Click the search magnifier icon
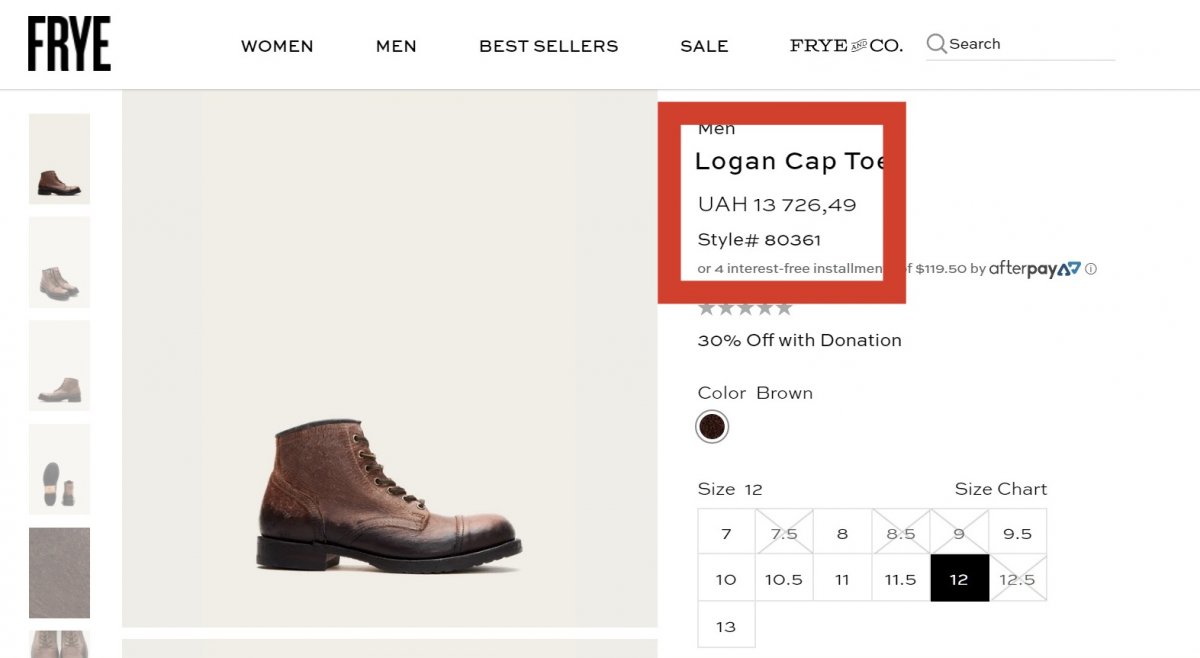Viewport: 1200px width, 658px height. [x=936, y=44]
